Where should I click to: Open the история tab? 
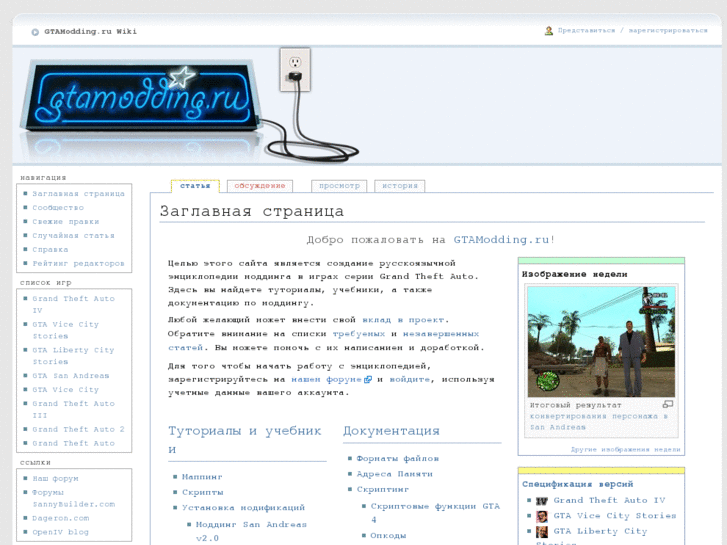coord(400,186)
